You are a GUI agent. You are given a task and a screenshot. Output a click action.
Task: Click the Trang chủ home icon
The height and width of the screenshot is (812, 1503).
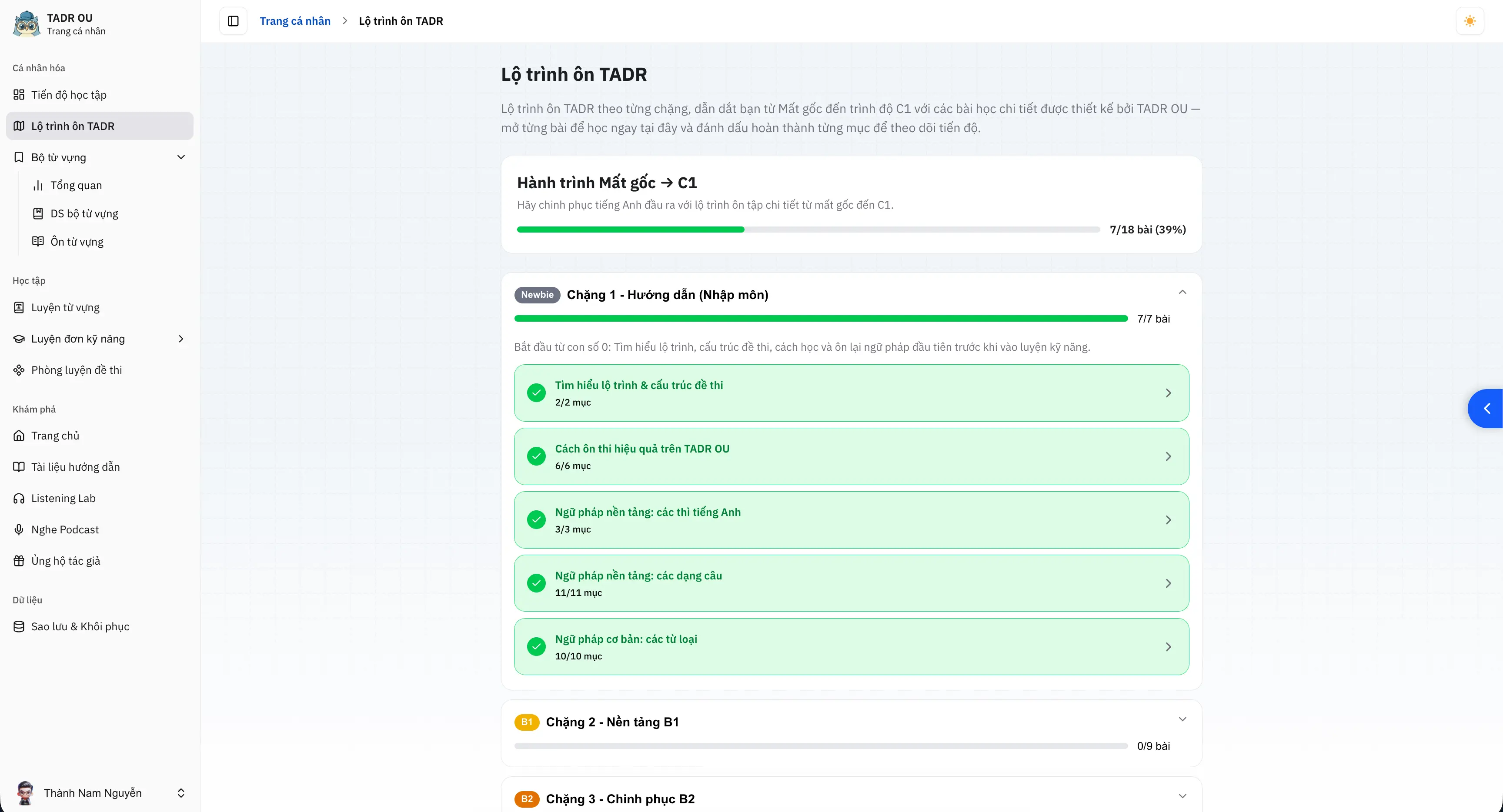(x=19, y=436)
